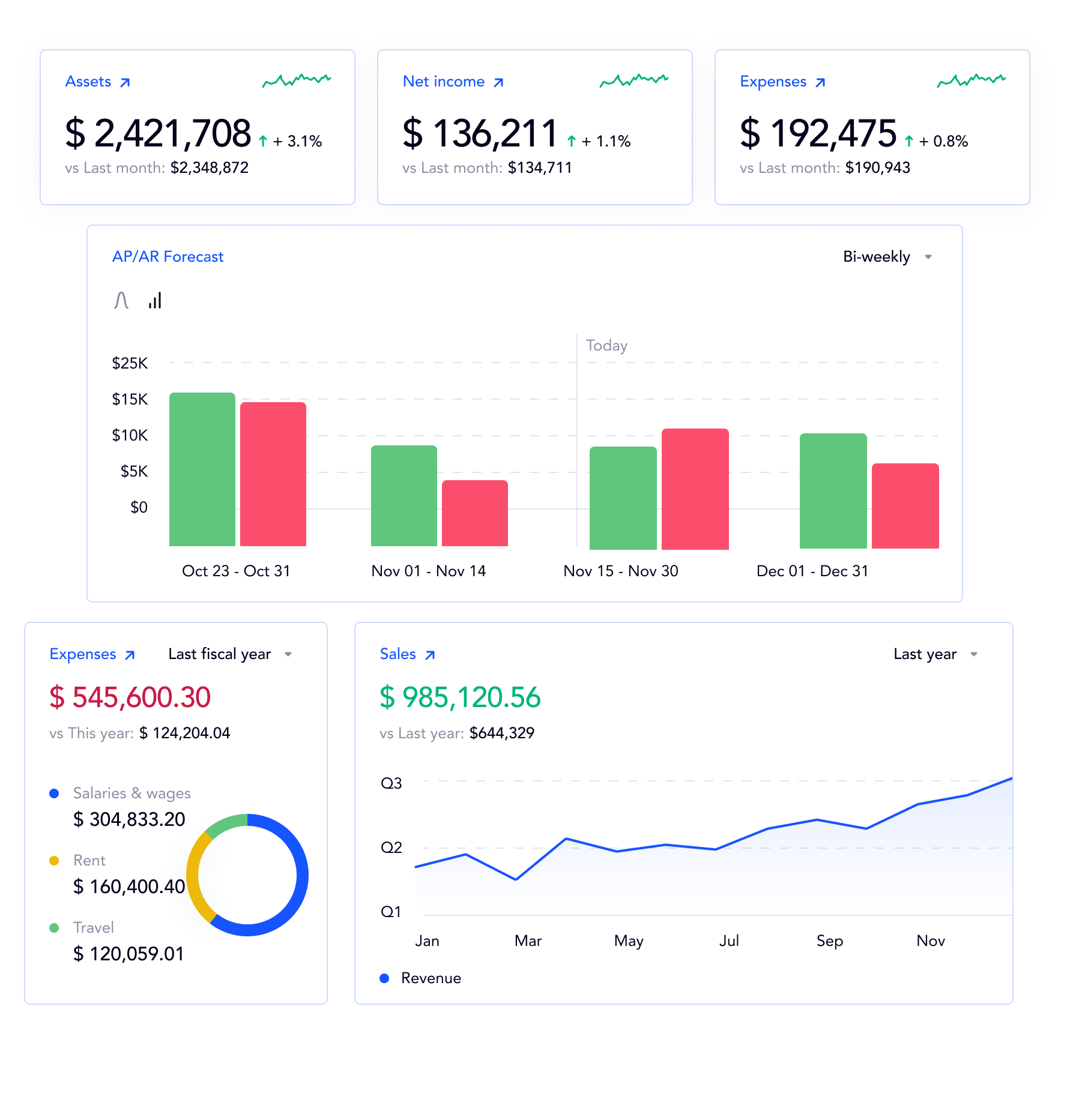Switch forecast to bar chart view
Screen dimensions: 1070x1120
[x=155, y=300]
